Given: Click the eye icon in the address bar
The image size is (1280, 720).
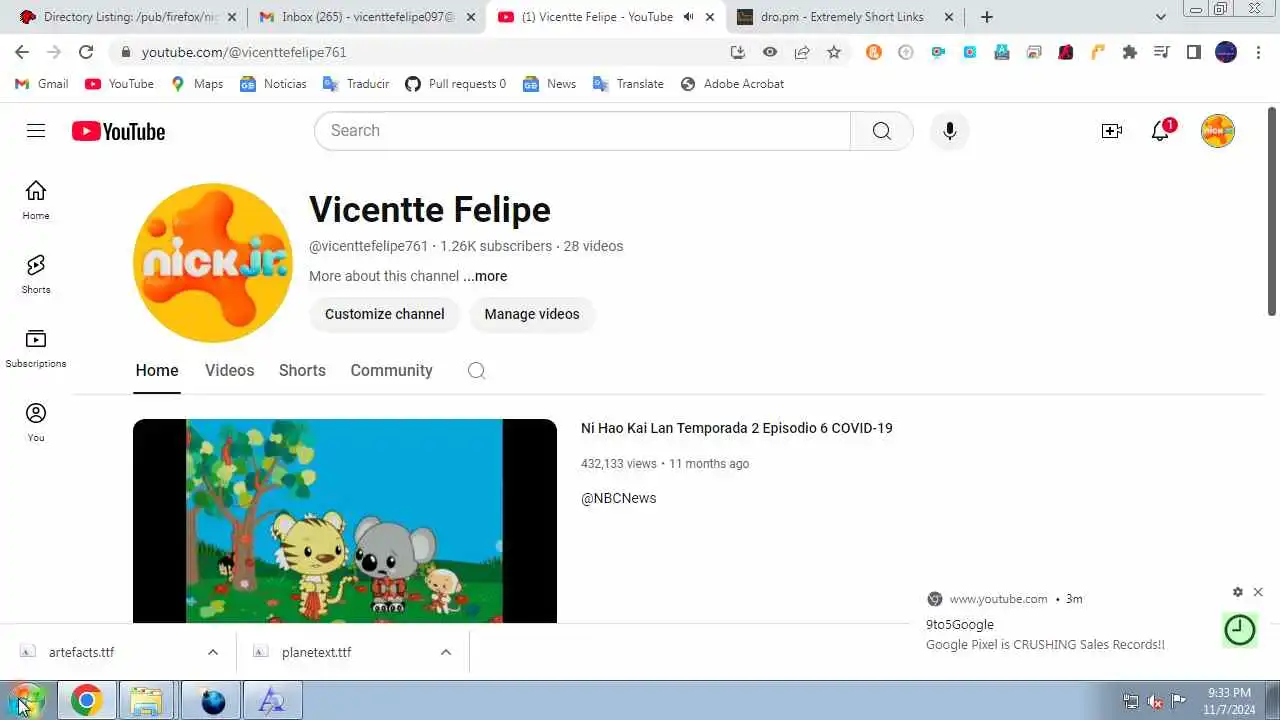Looking at the screenshot, I should [x=770, y=52].
